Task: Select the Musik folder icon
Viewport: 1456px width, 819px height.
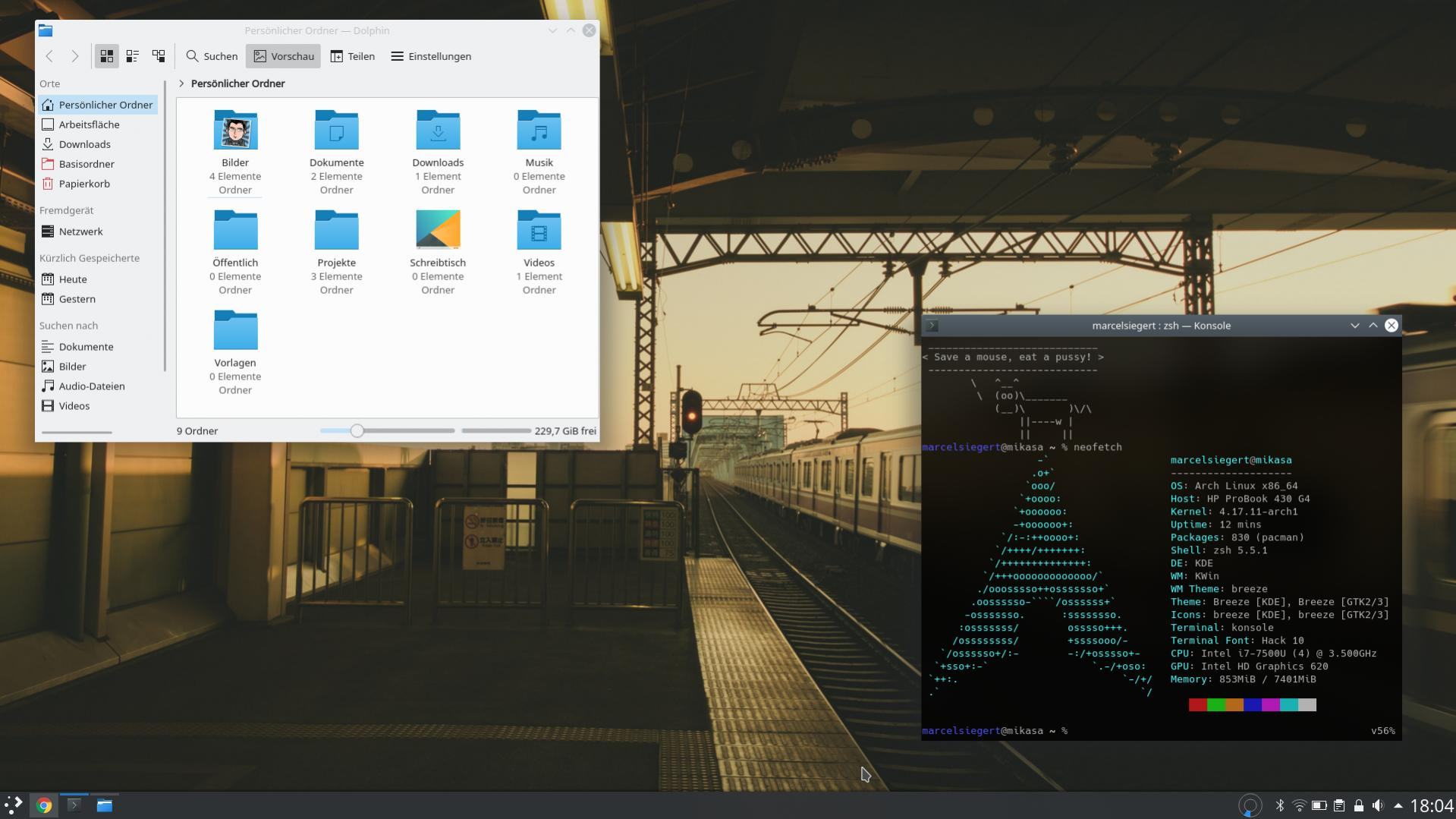Action: (539, 130)
